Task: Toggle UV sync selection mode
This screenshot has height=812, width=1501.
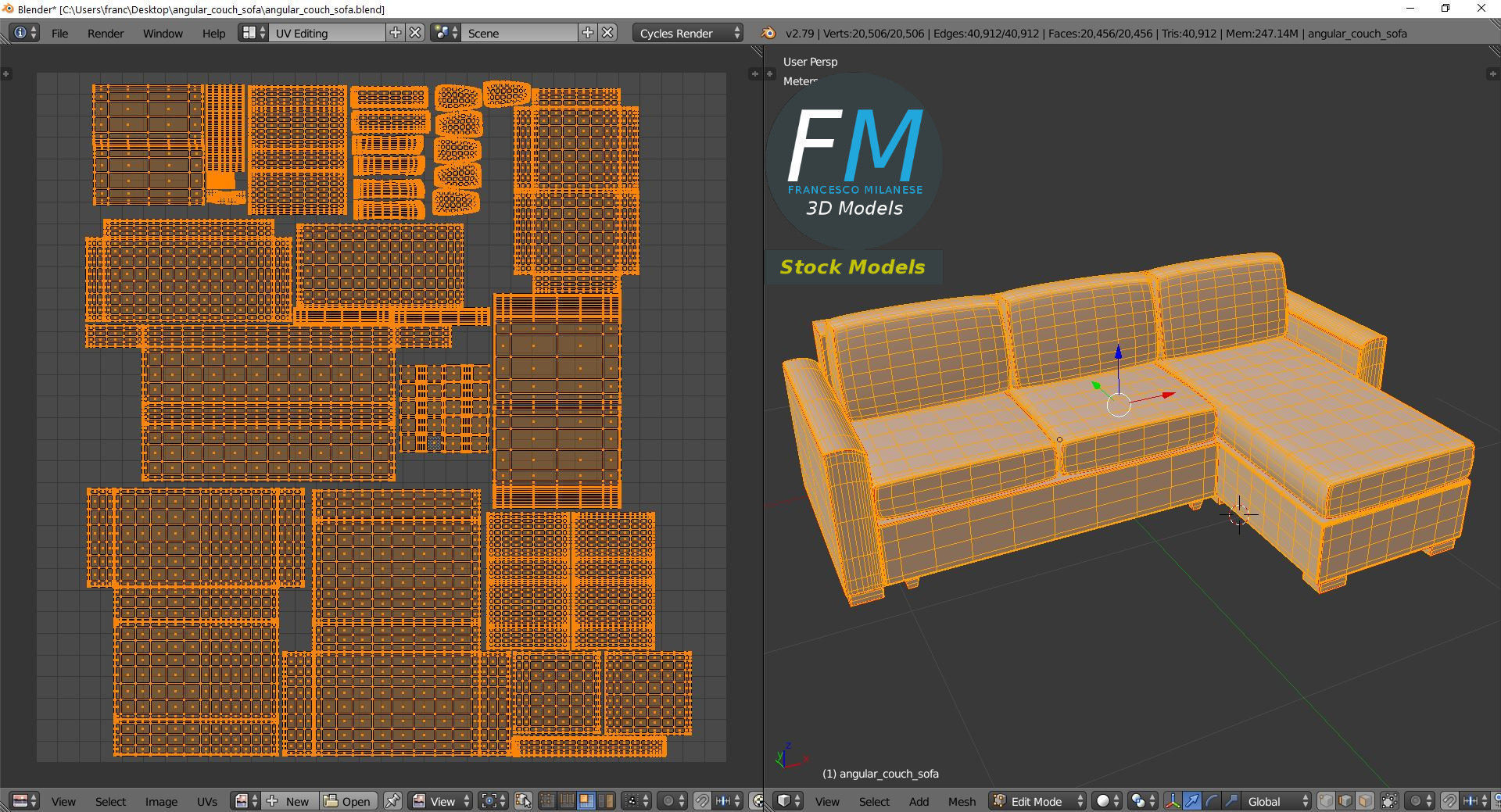Action: pos(523,801)
